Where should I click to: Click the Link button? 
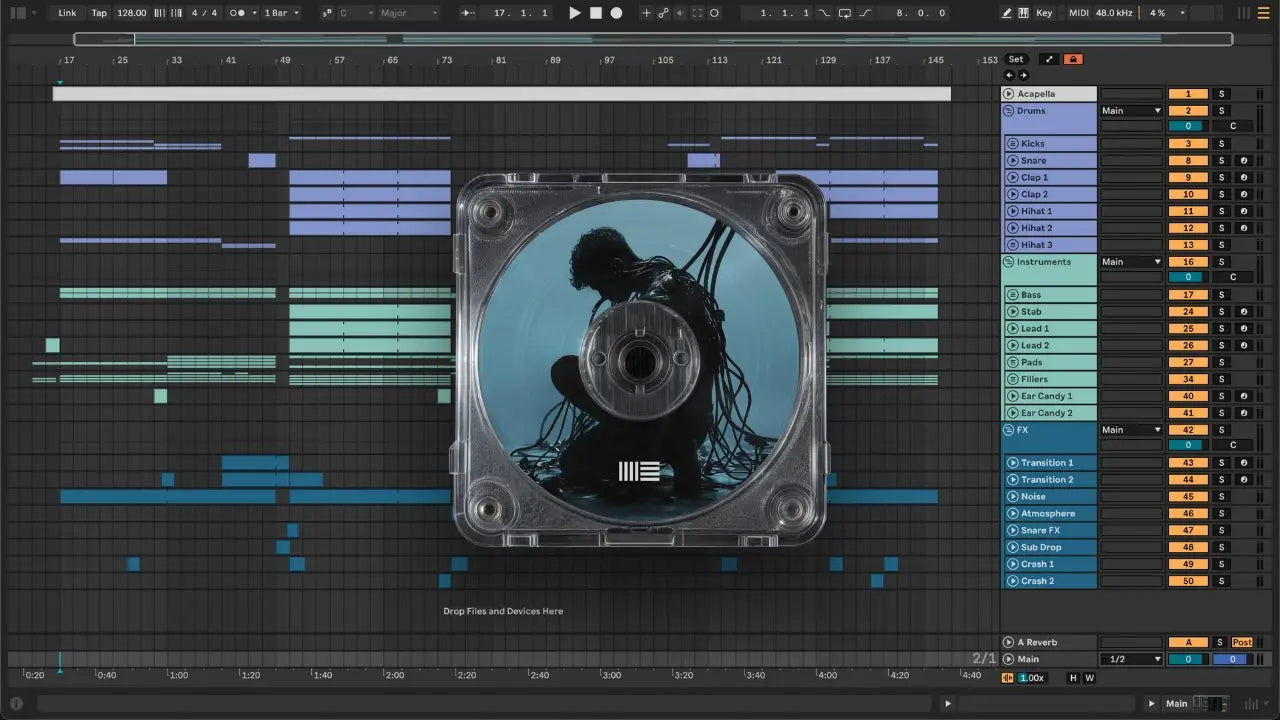pyautogui.click(x=67, y=13)
